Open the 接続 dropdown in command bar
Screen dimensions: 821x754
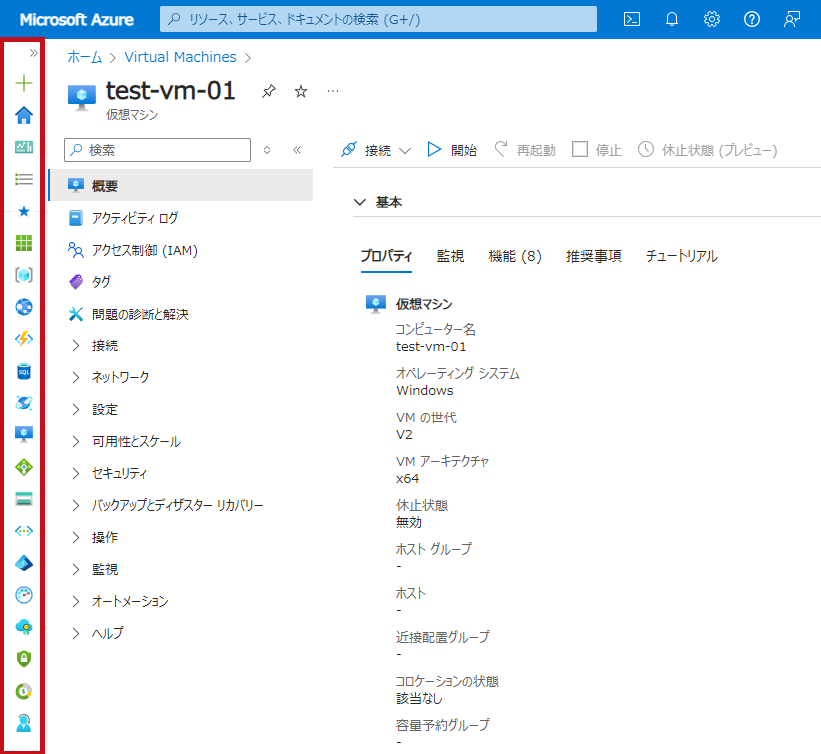coord(376,150)
